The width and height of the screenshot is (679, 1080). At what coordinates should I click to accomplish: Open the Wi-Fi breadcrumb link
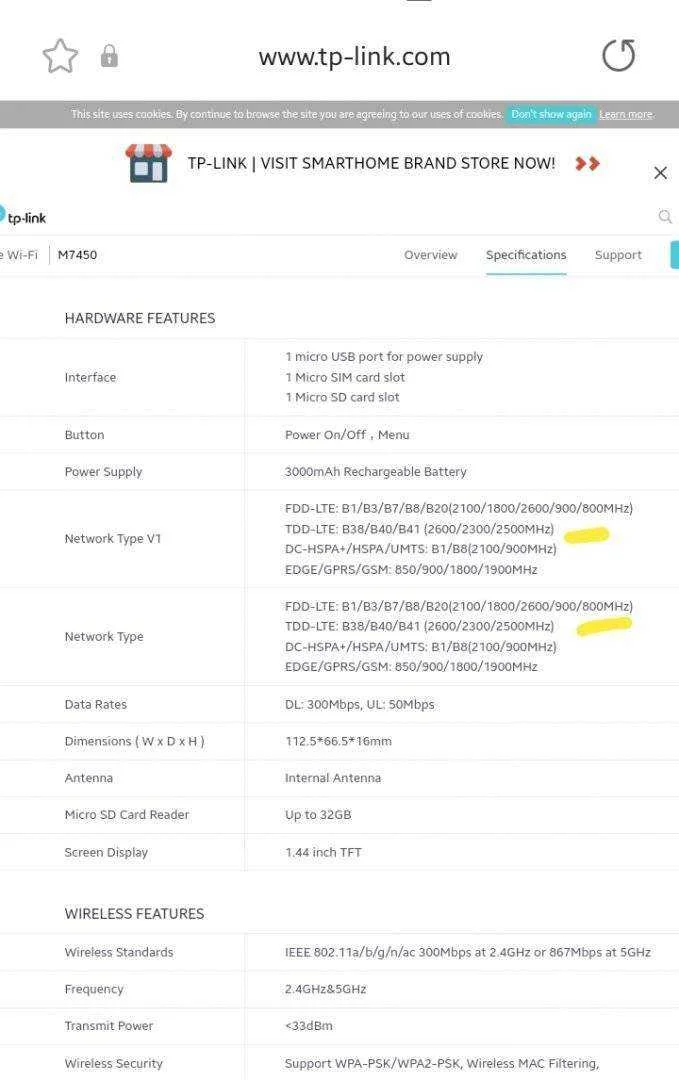pos(19,255)
